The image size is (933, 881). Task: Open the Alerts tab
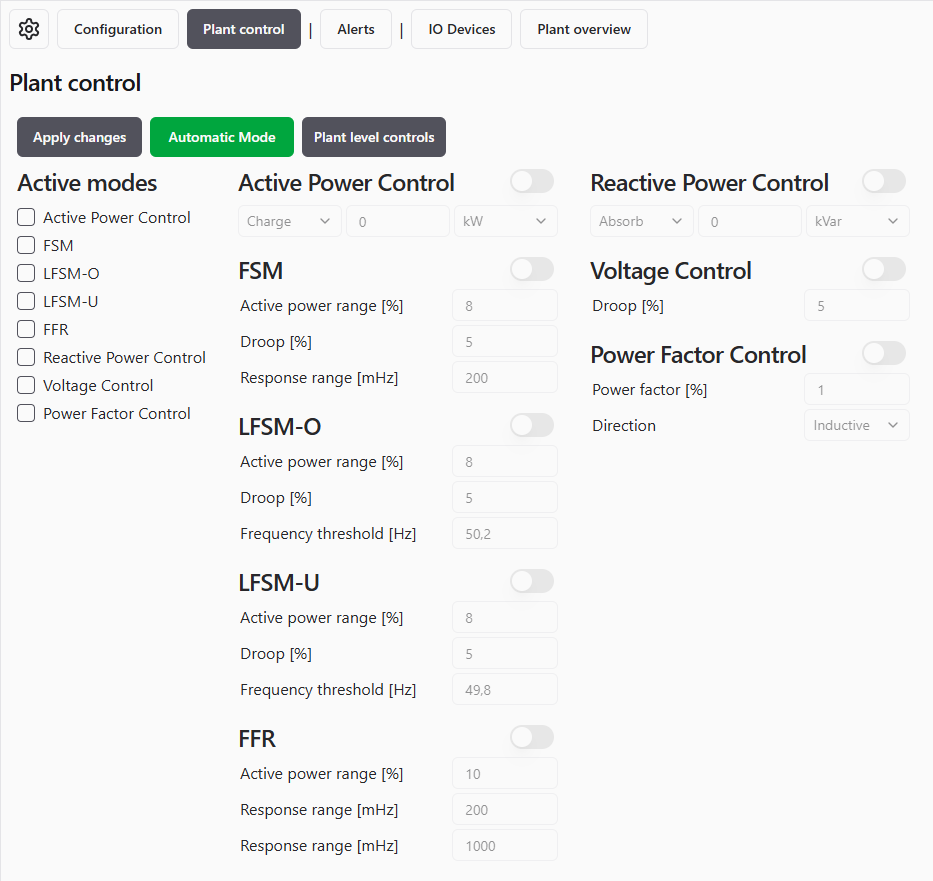click(356, 29)
